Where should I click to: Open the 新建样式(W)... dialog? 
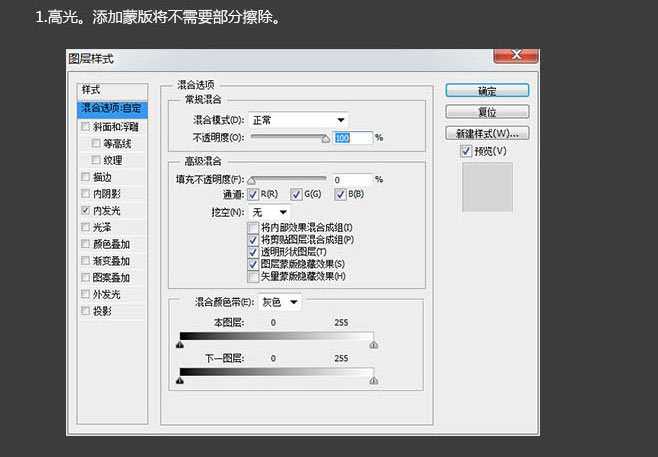488,133
